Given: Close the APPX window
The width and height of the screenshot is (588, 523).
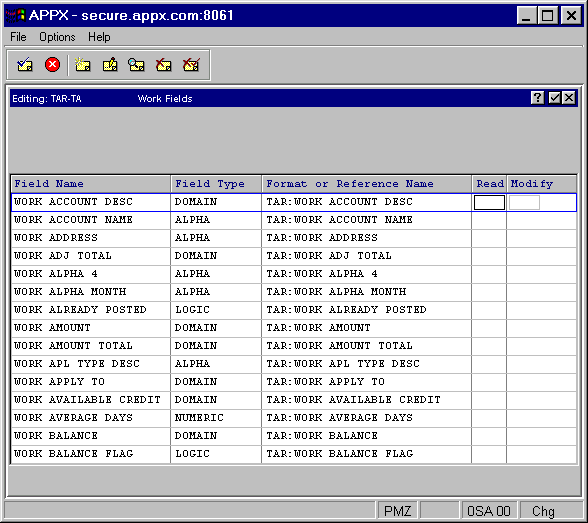Looking at the screenshot, I should pyautogui.click(x=571, y=15).
